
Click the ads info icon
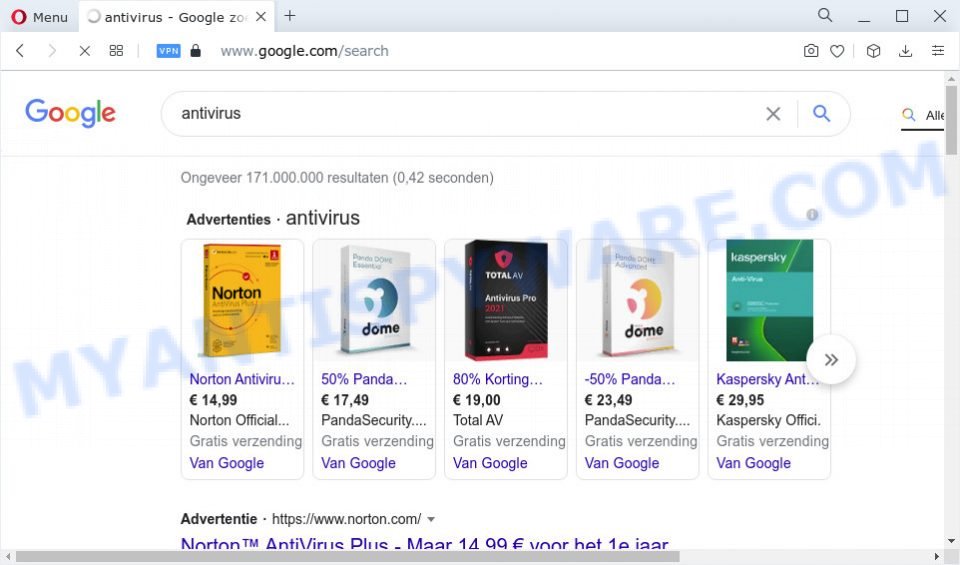click(812, 215)
